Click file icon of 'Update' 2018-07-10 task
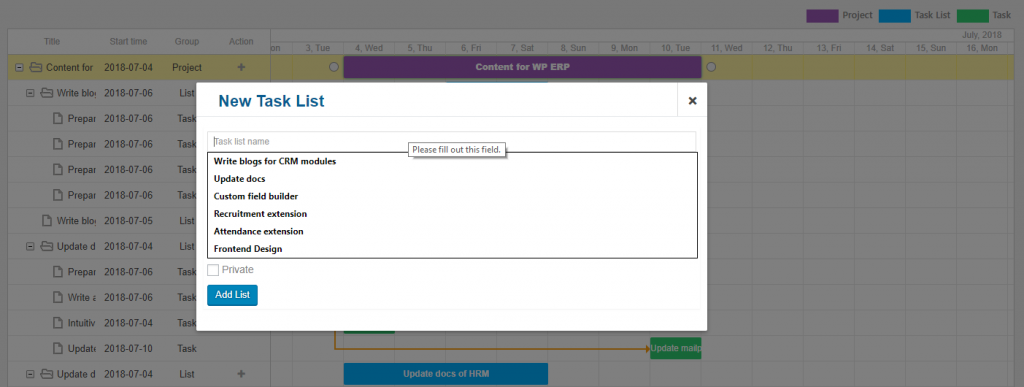Screen dimensions: 1024x387 pos(57,348)
